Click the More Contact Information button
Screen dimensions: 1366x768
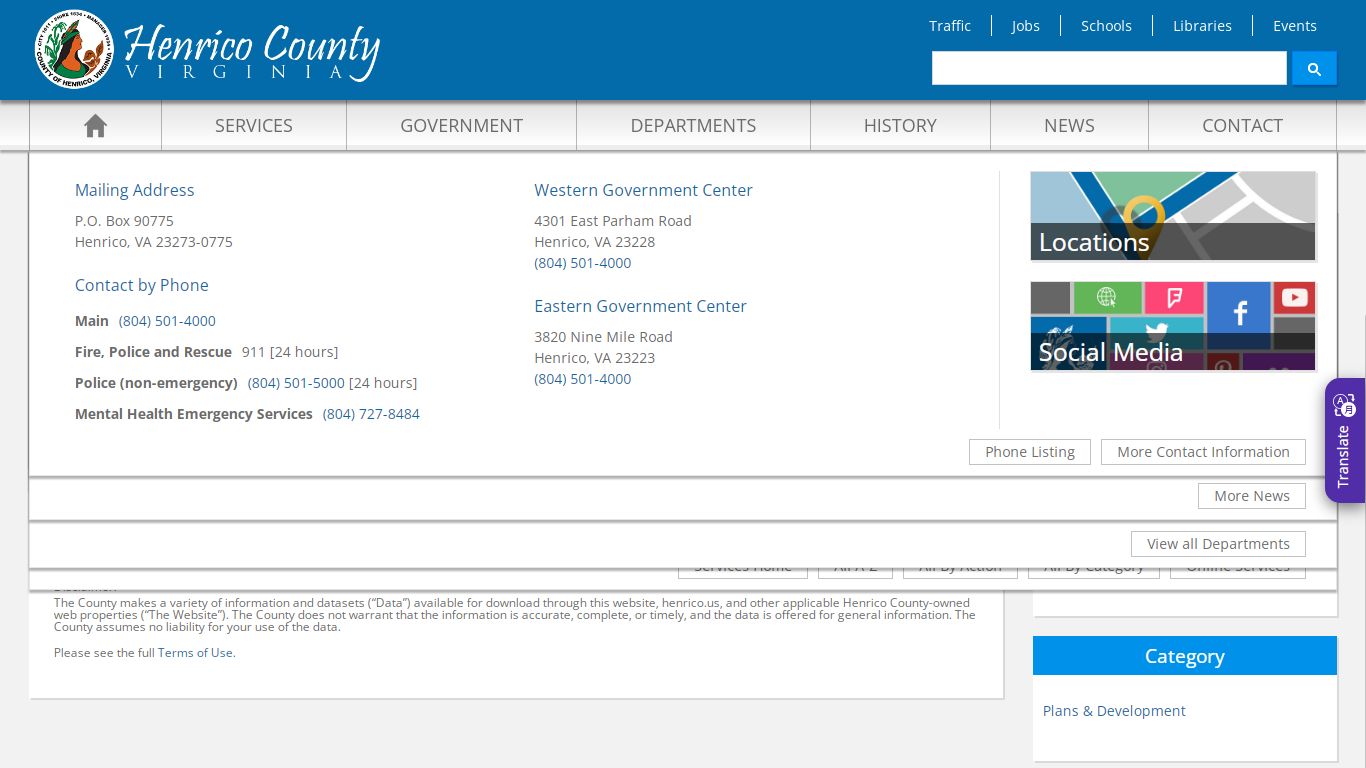tap(1203, 452)
